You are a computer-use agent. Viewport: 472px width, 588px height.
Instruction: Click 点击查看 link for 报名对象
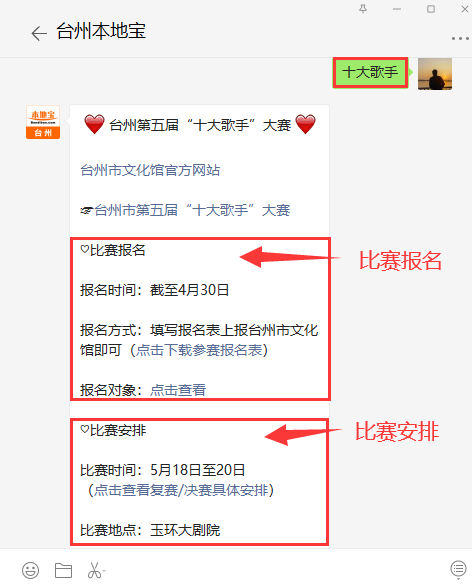[178, 390]
